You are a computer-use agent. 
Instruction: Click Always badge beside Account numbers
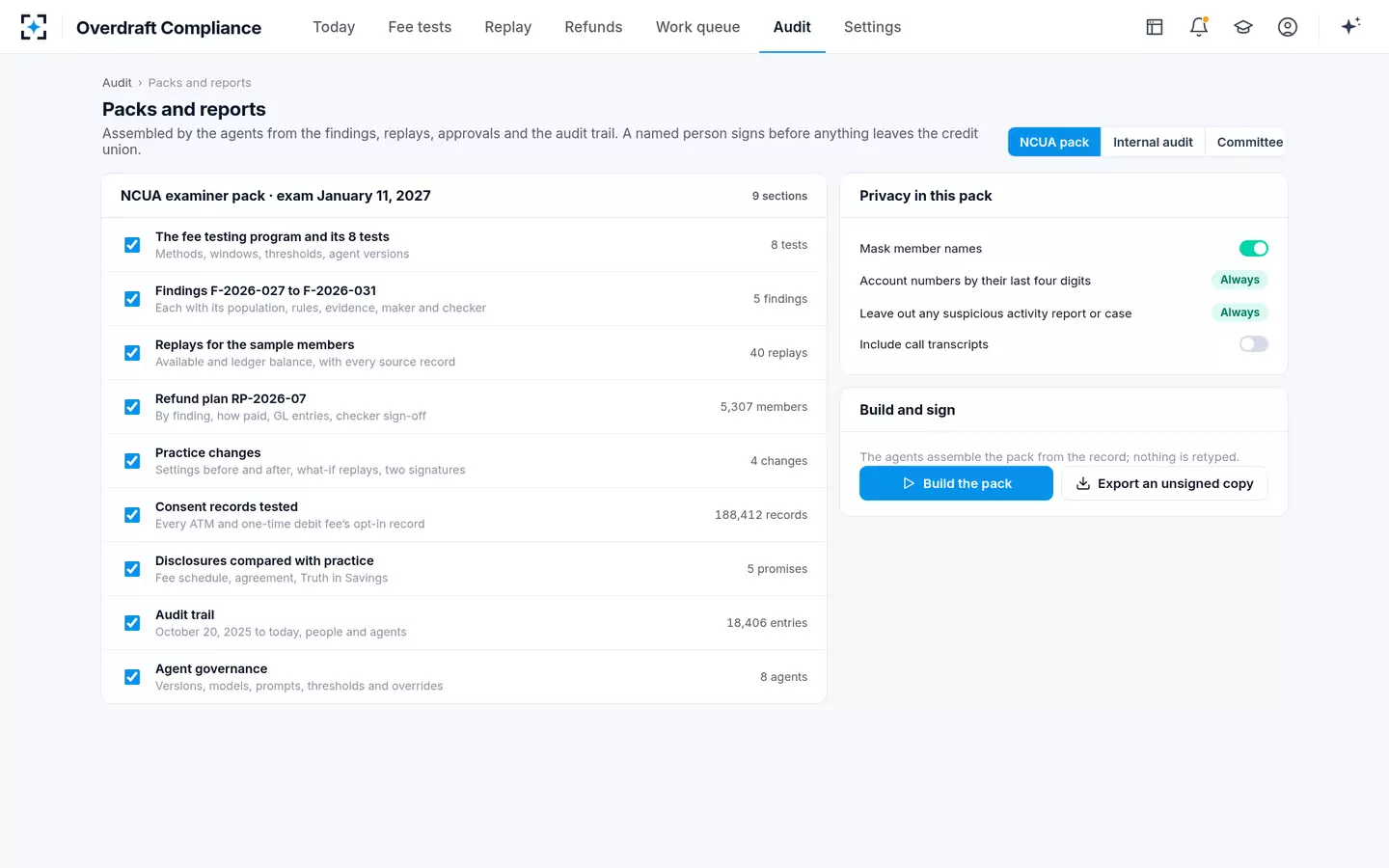pyautogui.click(x=1239, y=280)
